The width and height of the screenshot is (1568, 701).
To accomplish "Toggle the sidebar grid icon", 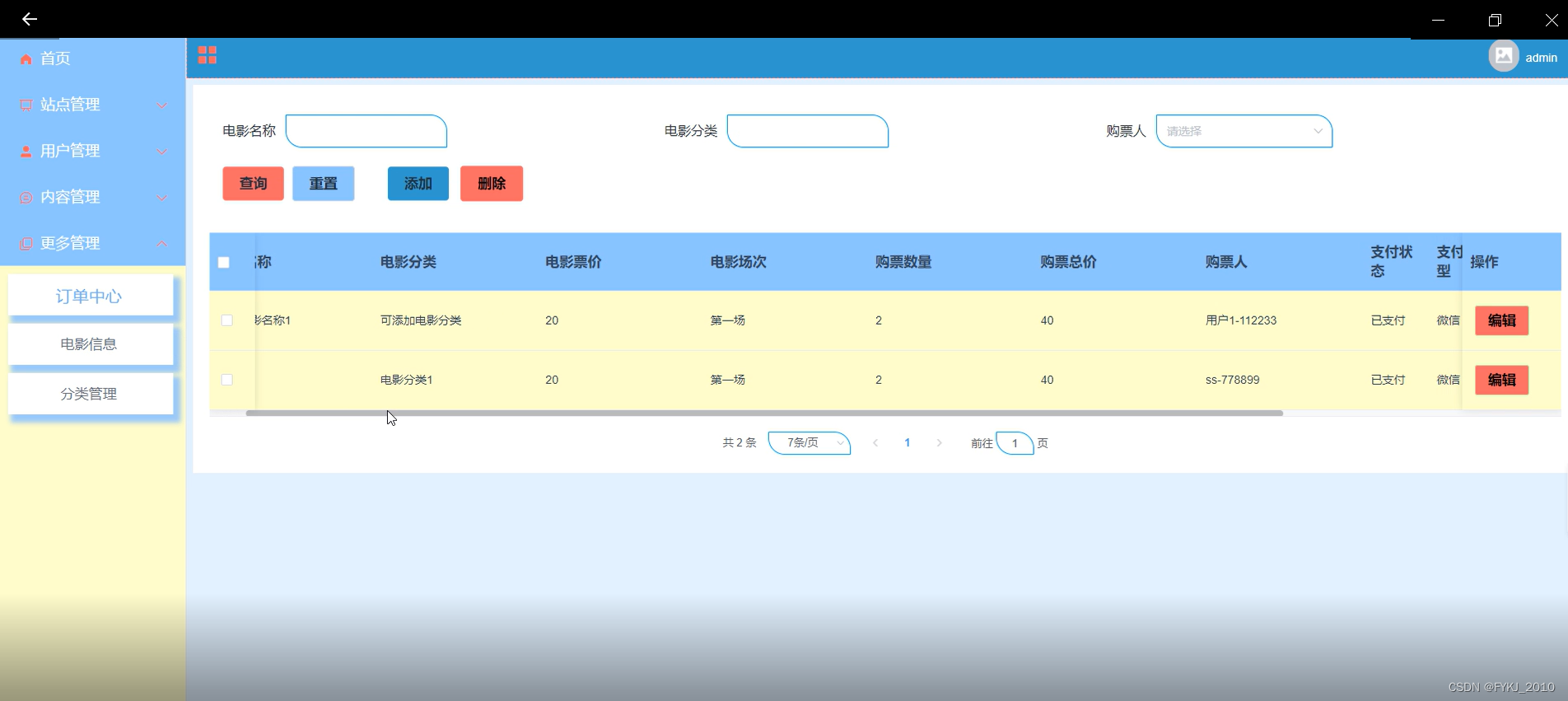I will click(x=208, y=55).
